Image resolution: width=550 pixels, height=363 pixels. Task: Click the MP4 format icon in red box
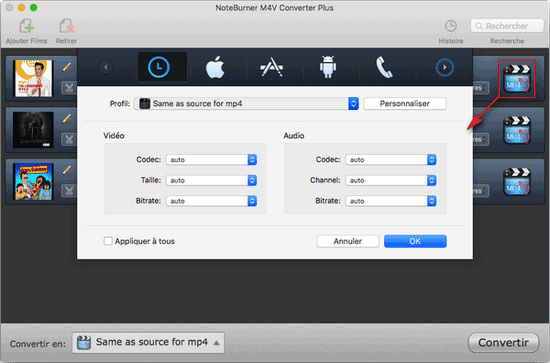[517, 79]
